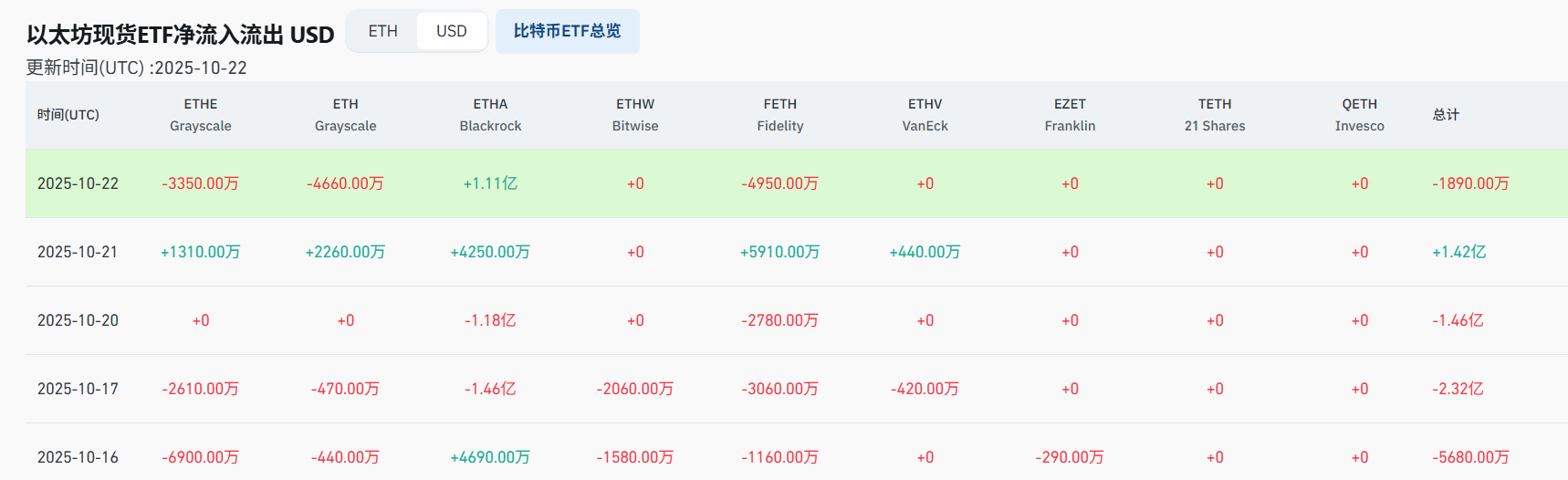Select the 2025-10-22 date row
1568x480 pixels.
78,183
